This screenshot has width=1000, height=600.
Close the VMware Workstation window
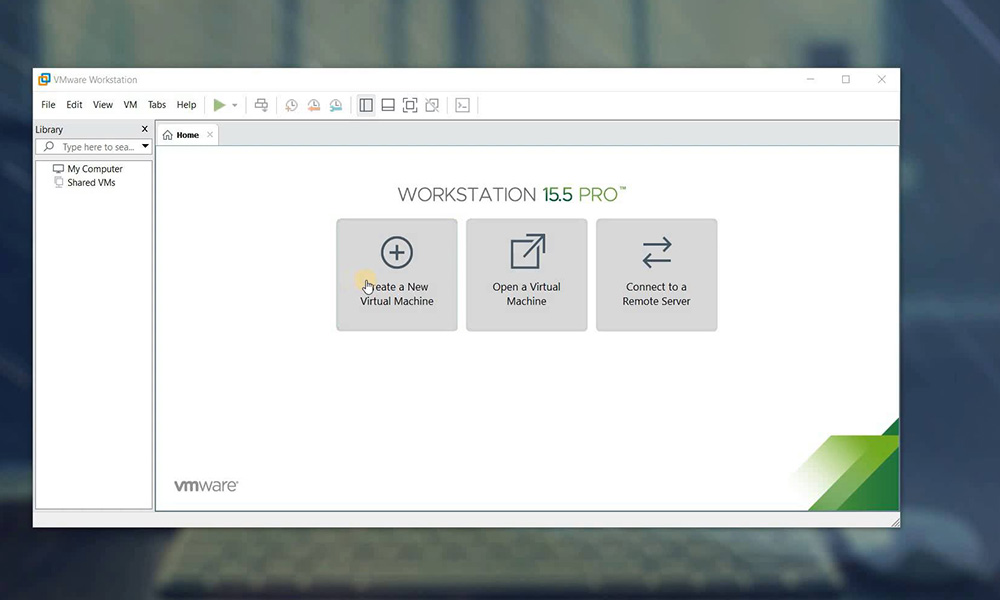click(881, 79)
